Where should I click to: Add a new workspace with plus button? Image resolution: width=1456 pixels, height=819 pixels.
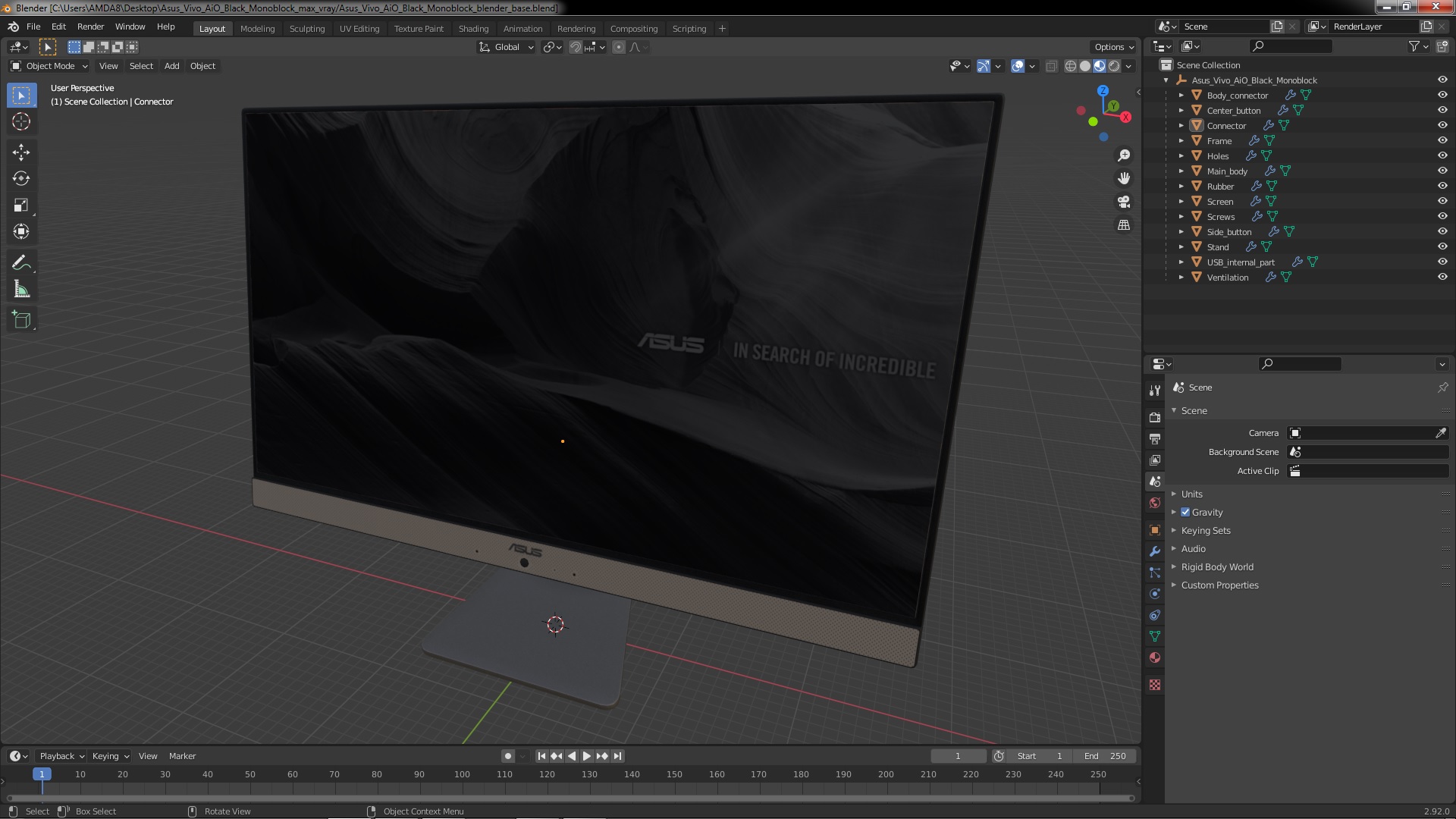click(722, 29)
